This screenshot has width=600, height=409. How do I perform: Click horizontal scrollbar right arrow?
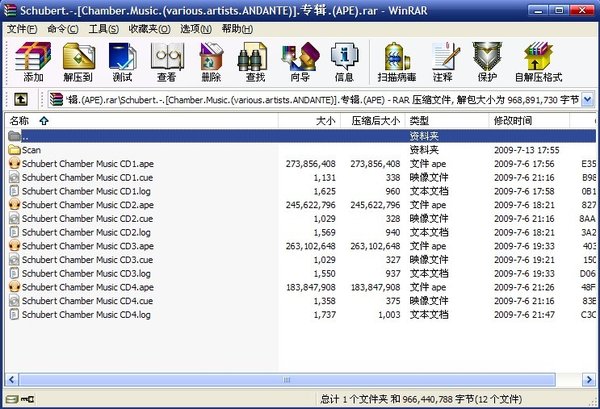click(x=588, y=380)
